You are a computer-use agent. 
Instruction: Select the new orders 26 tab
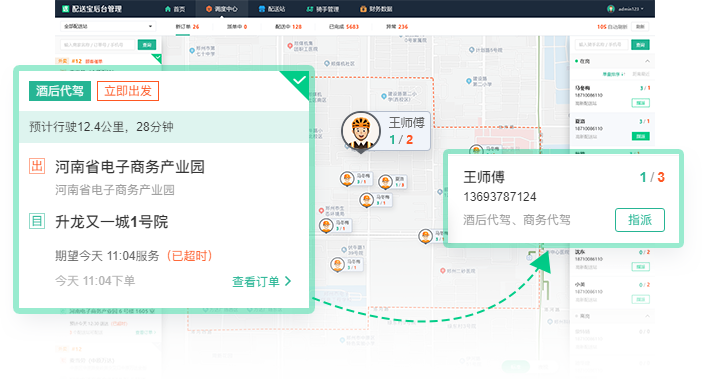(x=187, y=27)
